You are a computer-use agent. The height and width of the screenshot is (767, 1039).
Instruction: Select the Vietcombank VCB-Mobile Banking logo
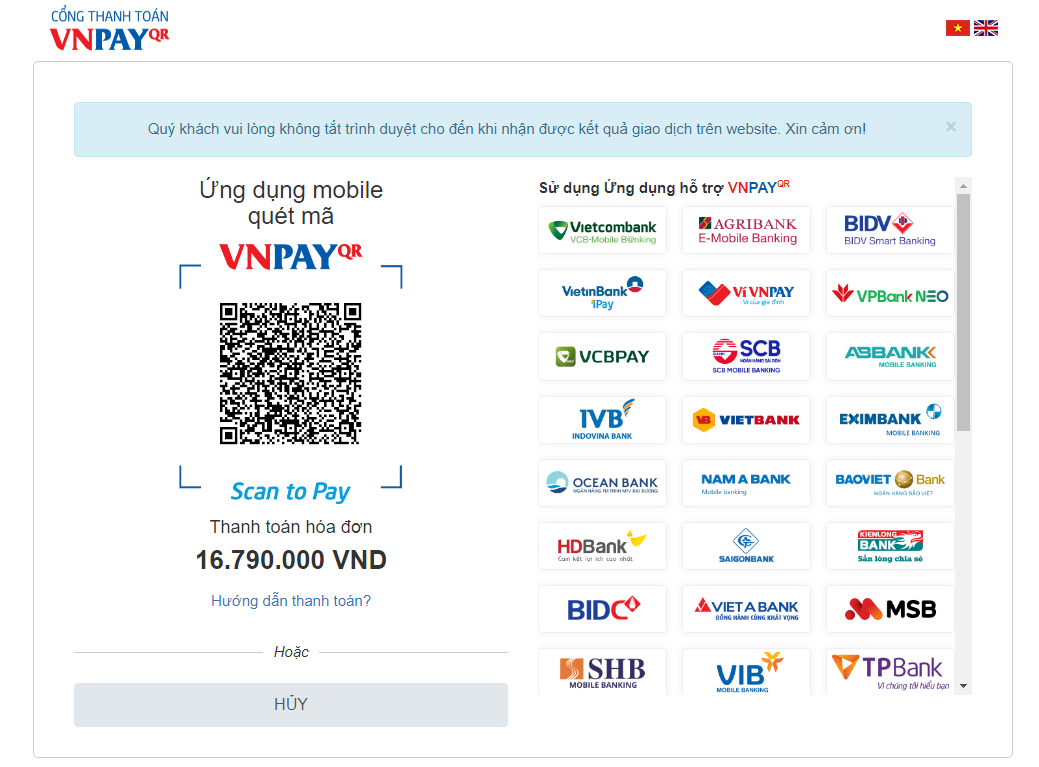tap(602, 230)
